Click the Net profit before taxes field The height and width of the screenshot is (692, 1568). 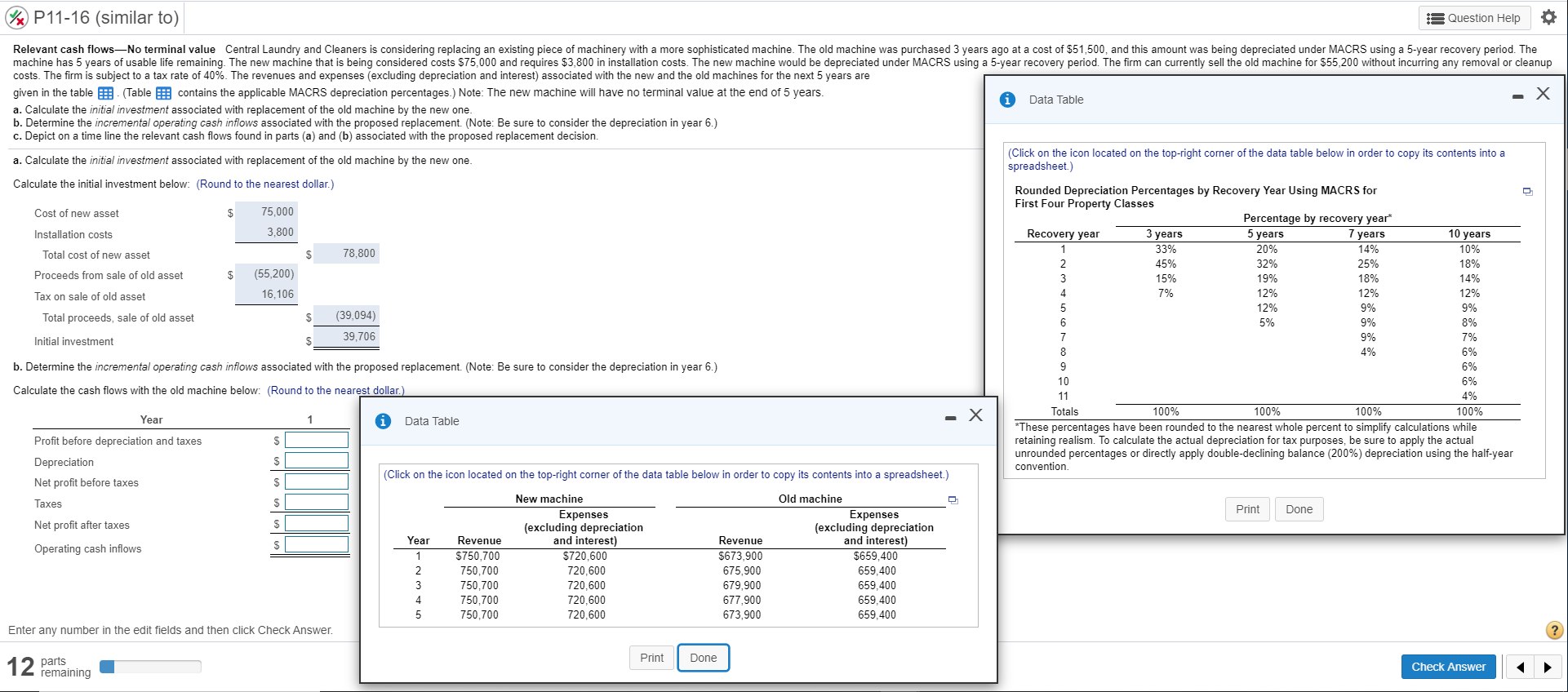[317, 481]
